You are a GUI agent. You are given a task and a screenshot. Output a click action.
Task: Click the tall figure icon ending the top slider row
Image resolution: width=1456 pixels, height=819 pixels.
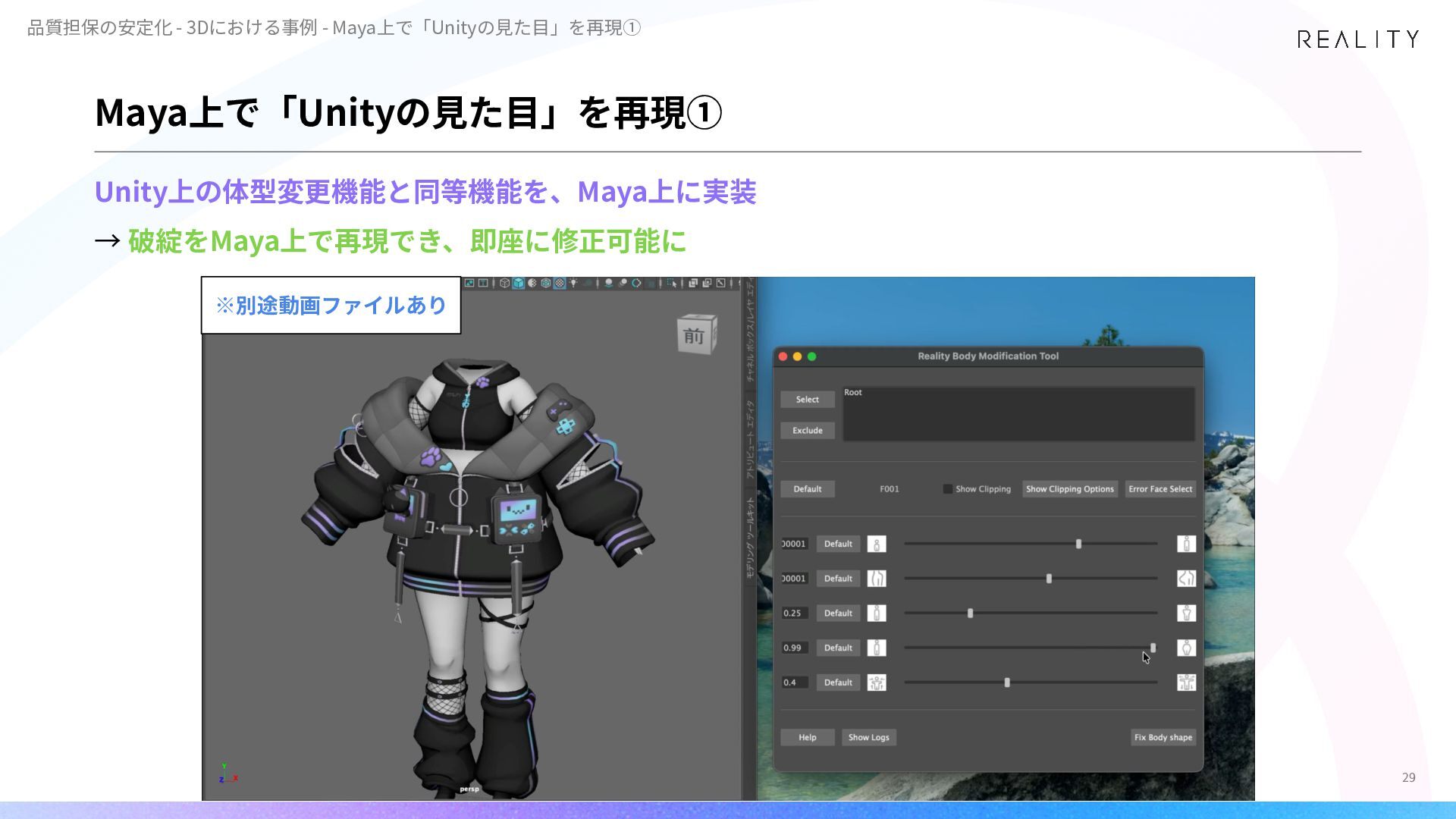coord(1187,544)
